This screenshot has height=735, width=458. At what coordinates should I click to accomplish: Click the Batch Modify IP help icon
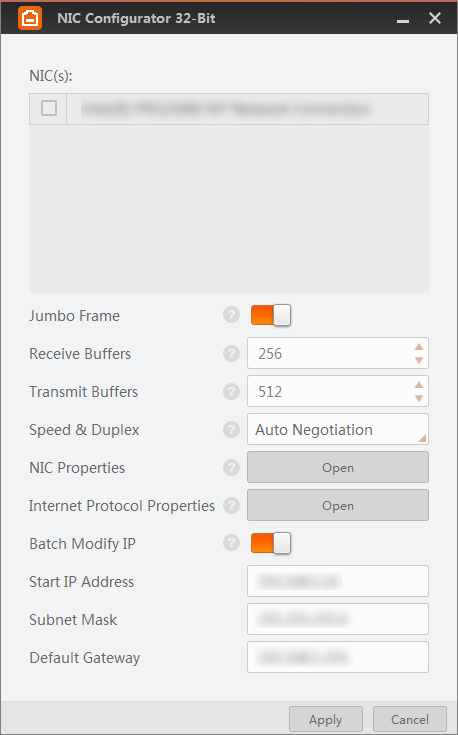(x=231, y=543)
